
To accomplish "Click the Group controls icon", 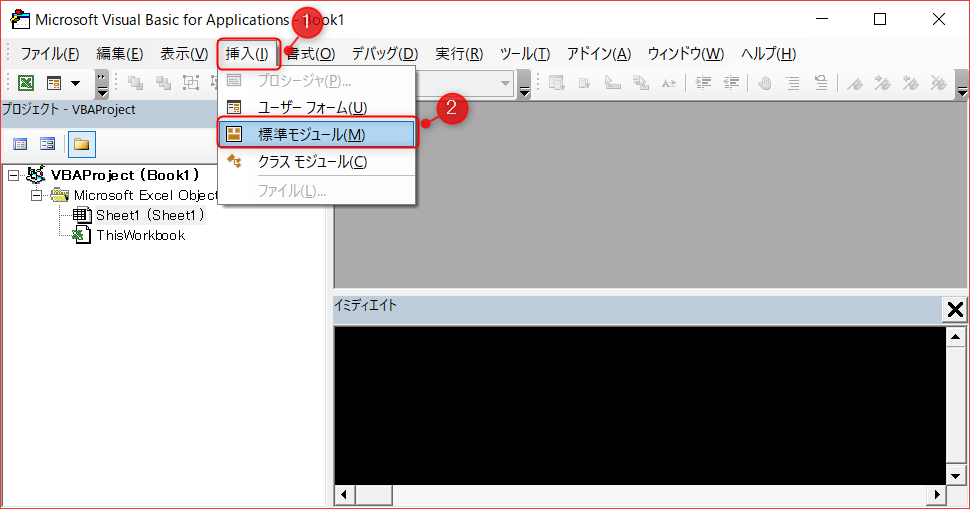I will [191, 83].
